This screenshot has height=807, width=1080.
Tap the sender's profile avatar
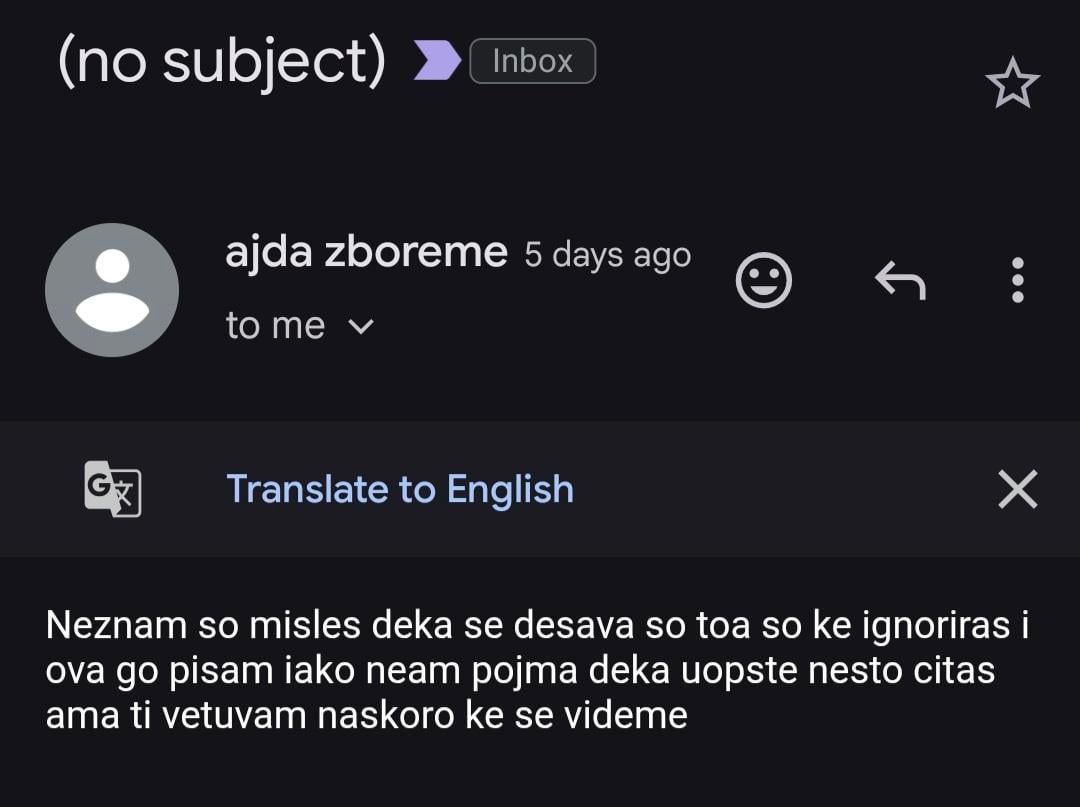click(x=112, y=290)
